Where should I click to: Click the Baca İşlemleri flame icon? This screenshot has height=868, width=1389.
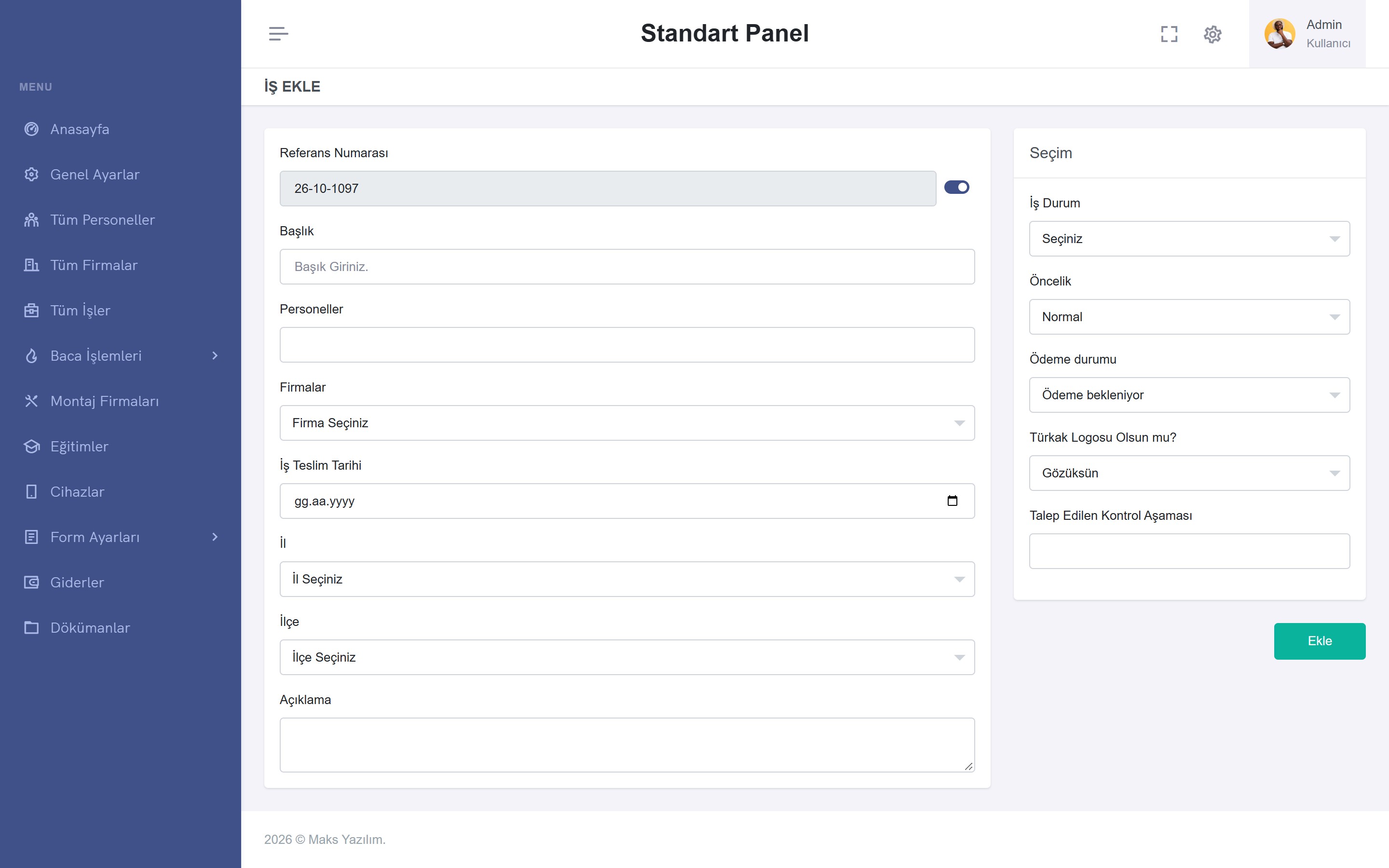click(31, 356)
